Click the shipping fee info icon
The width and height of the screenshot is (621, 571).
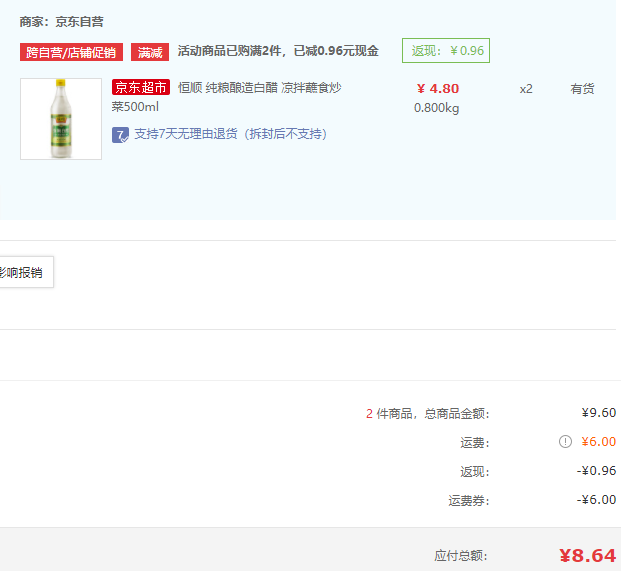point(565,441)
